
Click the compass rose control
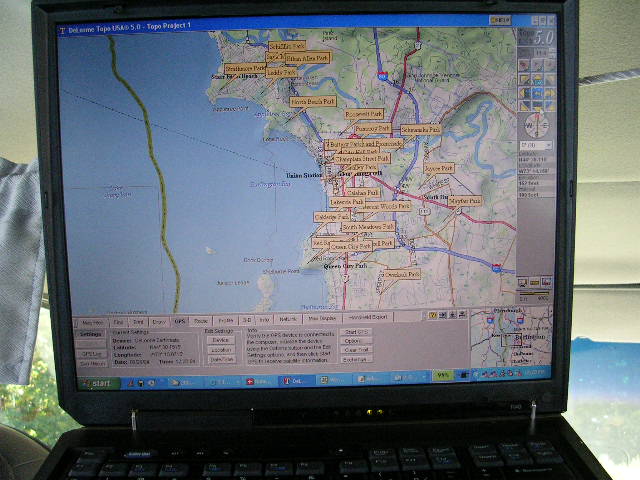(x=535, y=127)
